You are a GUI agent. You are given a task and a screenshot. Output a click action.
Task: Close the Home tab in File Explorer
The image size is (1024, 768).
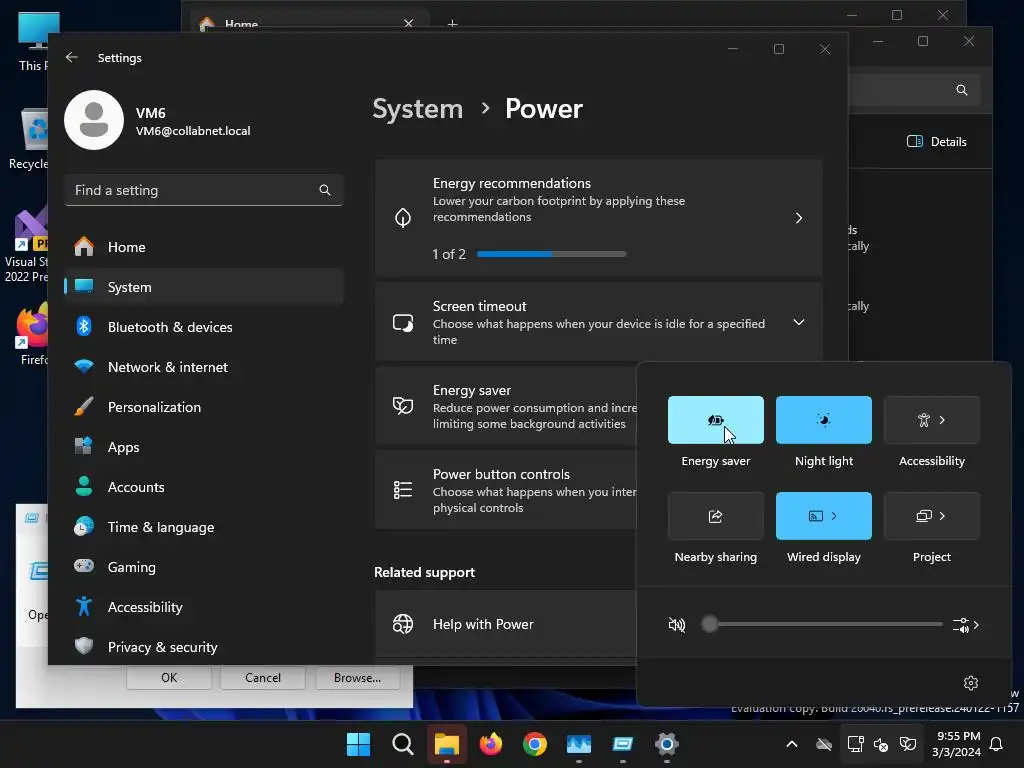click(408, 24)
